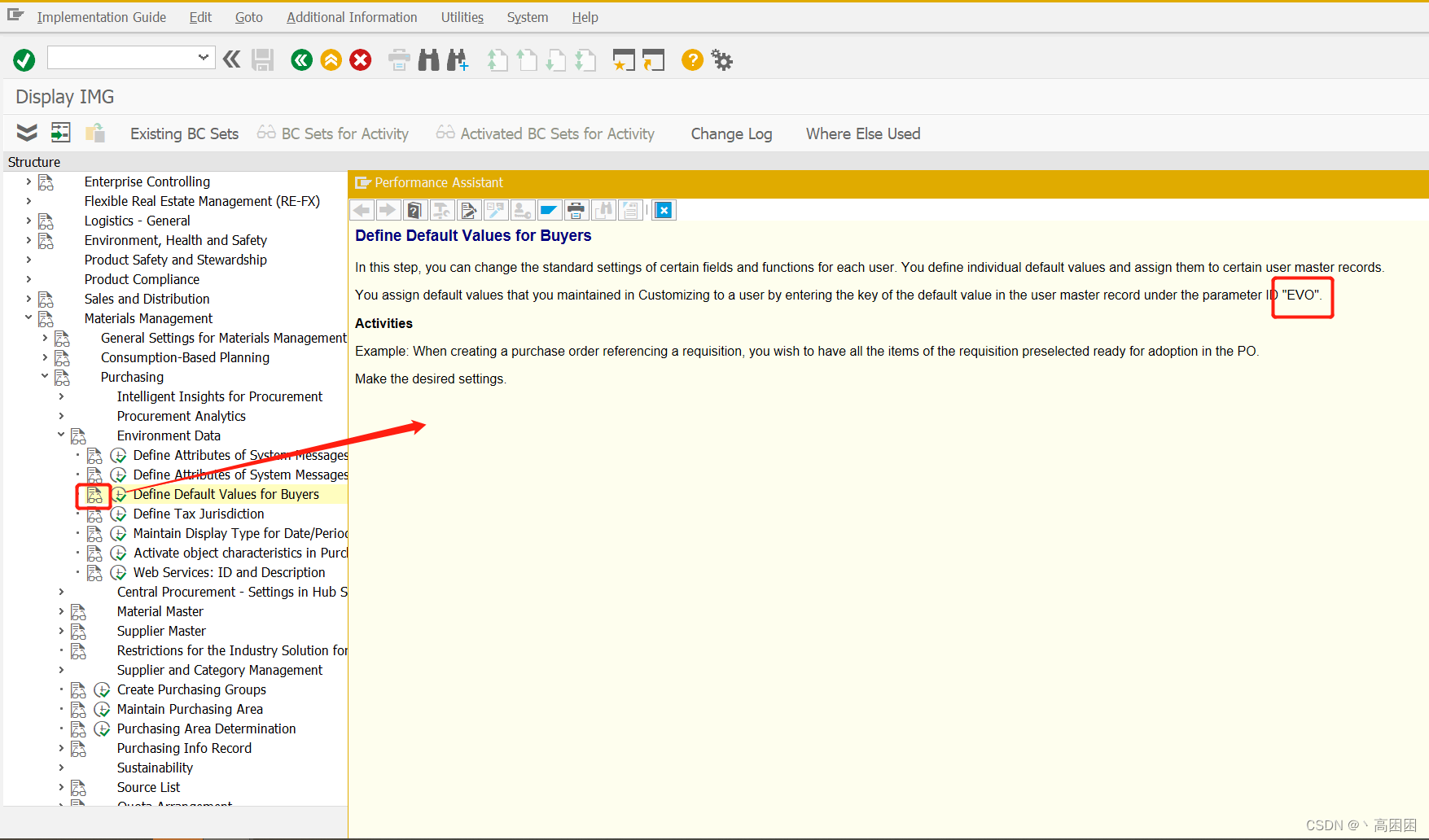Select Product Compliance tree item
The image size is (1429, 840).
(x=142, y=279)
